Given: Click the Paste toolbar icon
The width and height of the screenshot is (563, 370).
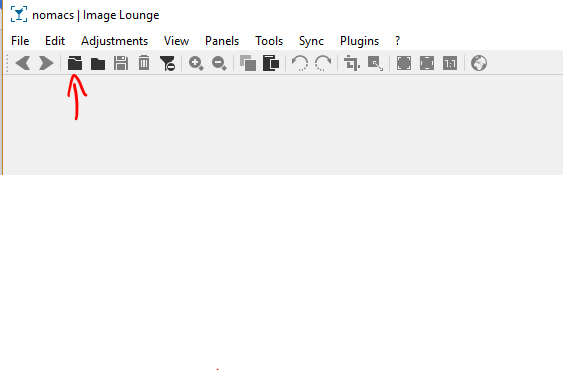Looking at the screenshot, I should pyautogui.click(x=271, y=63).
